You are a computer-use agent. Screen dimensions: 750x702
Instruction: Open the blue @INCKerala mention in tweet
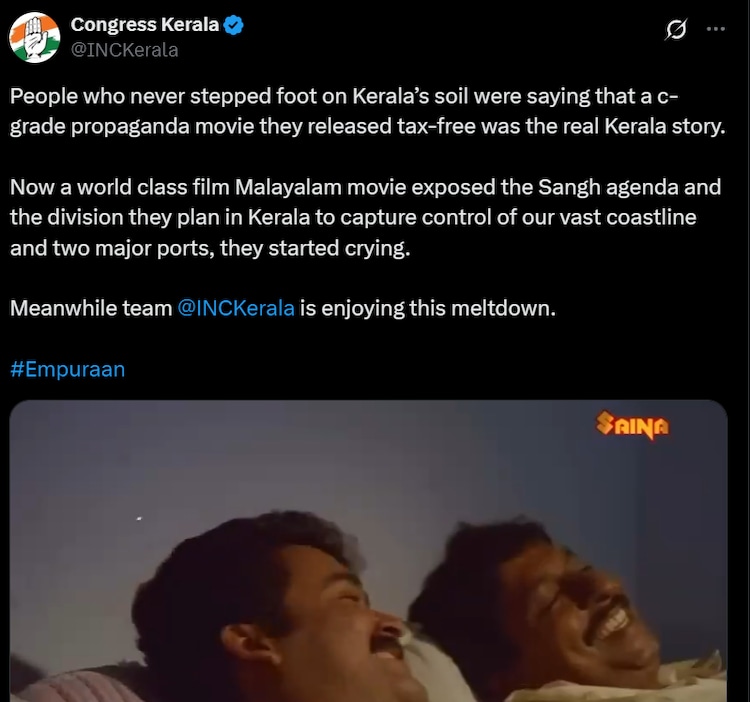pyautogui.click(x=236, y=308)
